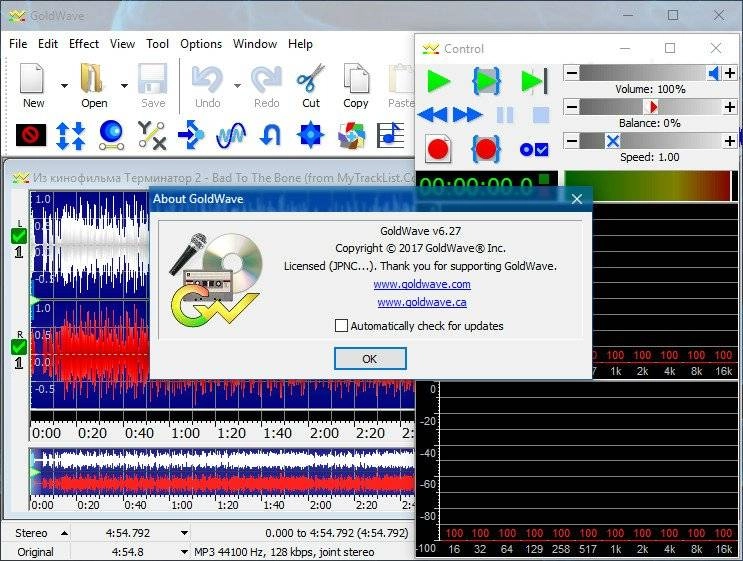This screenshot has height=561, width=743.
Task: Open the View menu
Action: tap(122, 44)
